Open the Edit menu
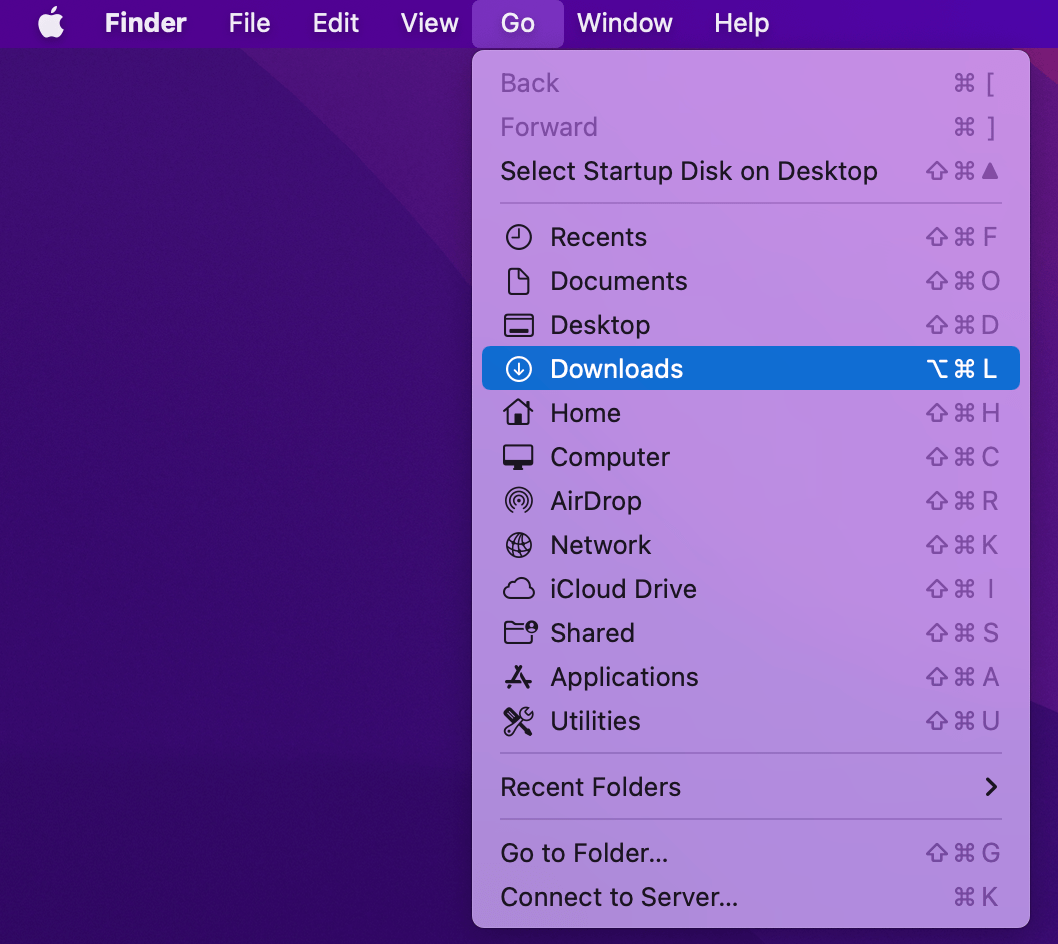1058x944 pixels. (335, 23)
